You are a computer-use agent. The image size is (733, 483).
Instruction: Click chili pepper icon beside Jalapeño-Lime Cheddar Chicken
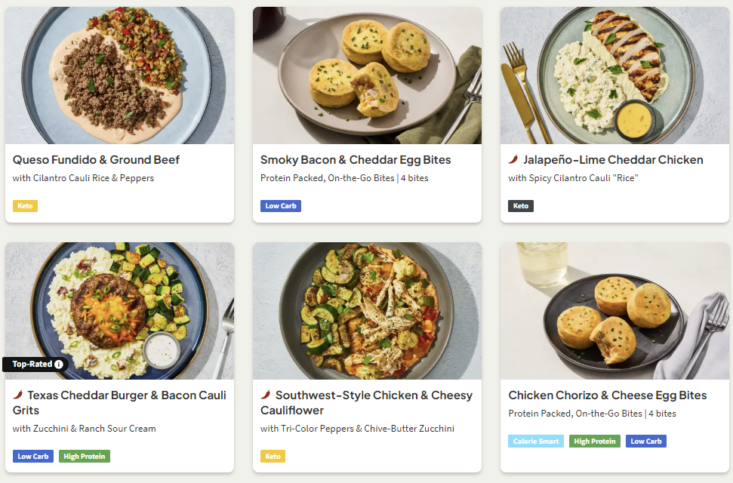513,159
